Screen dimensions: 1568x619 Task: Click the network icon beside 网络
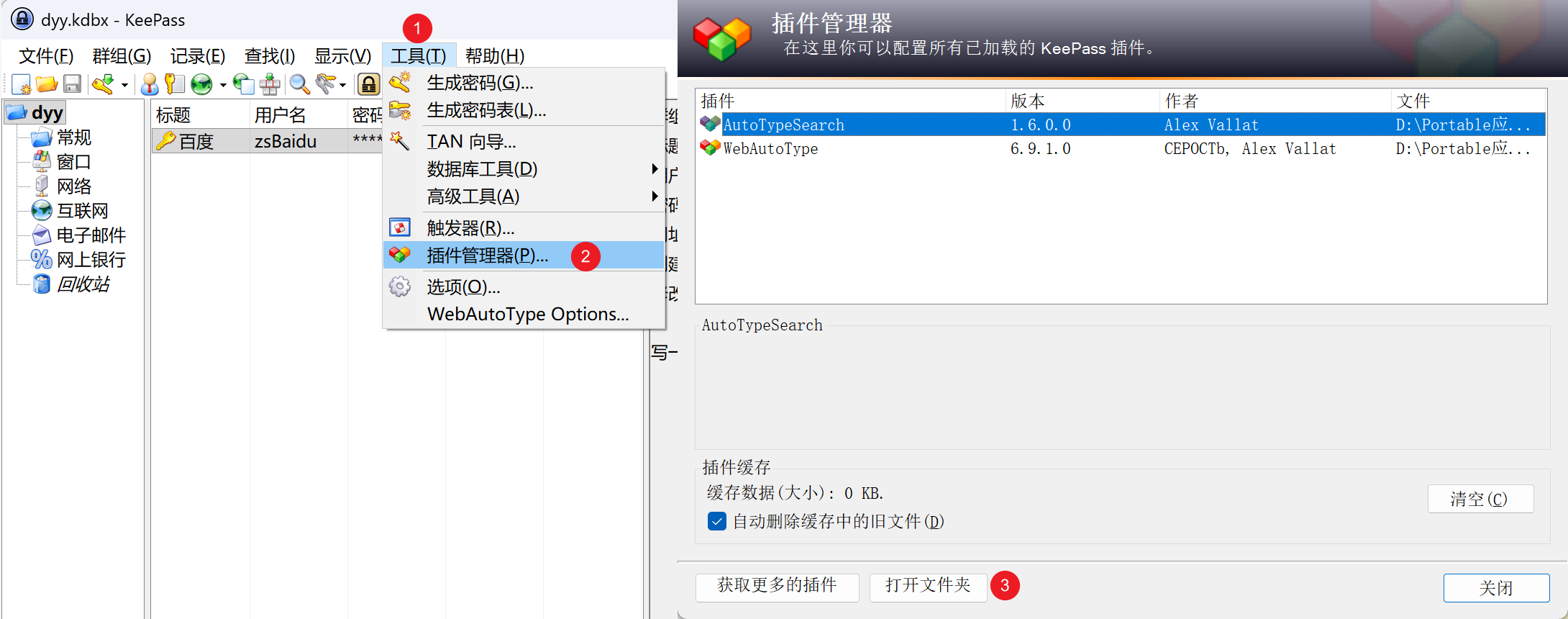coord(42,186)
